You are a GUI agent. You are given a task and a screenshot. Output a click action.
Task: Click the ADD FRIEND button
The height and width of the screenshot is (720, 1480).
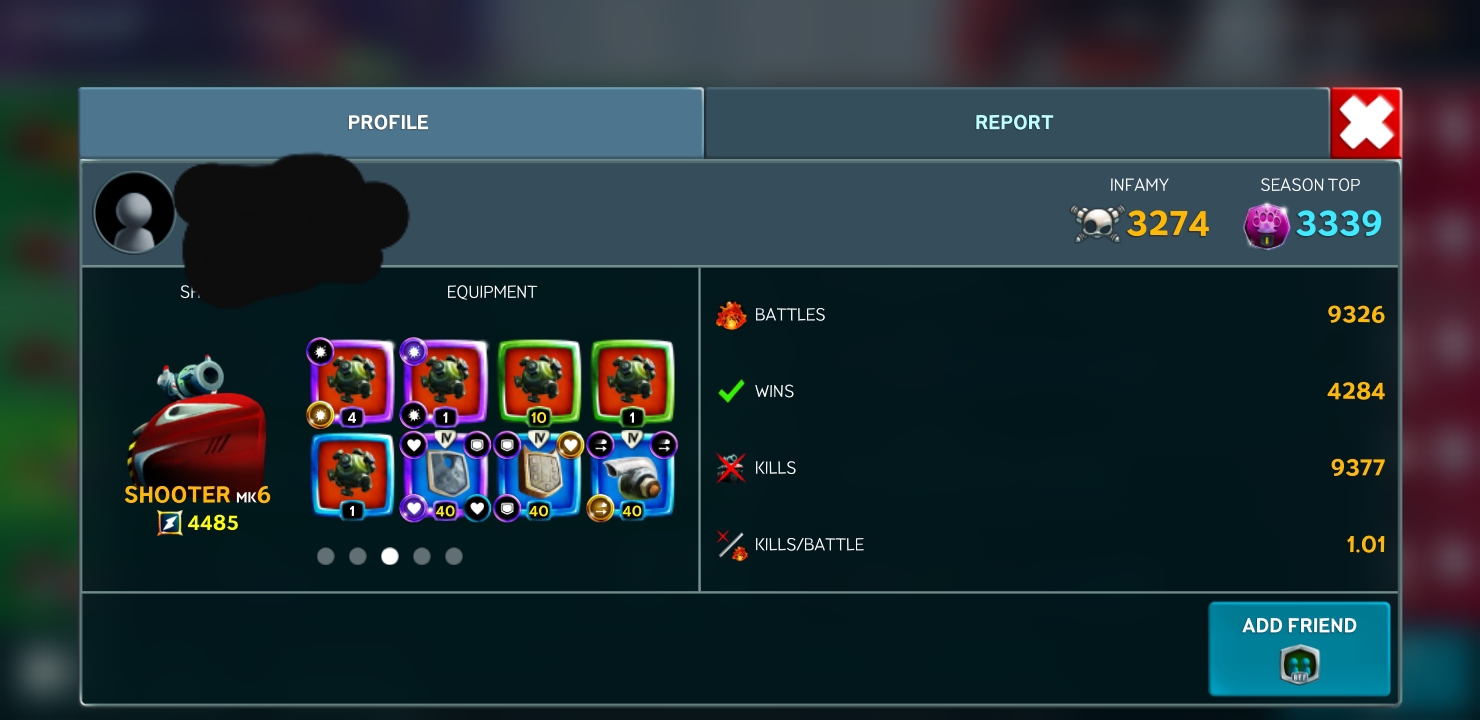pyautogui.click(x=1299, y=648)
